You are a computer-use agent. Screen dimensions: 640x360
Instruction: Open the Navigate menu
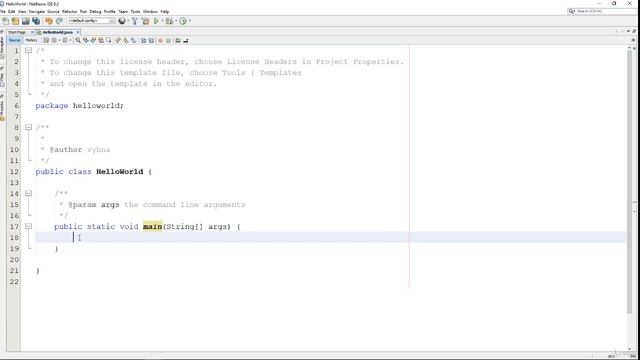pyautogui.click(x=37, y=11)
